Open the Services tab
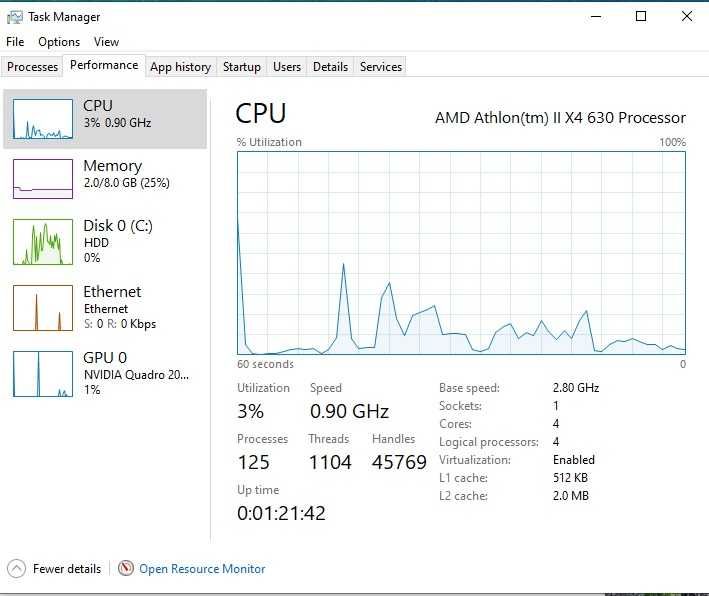Image resolution: width=709 pixels, height=596 pixels. click(381, 67)
